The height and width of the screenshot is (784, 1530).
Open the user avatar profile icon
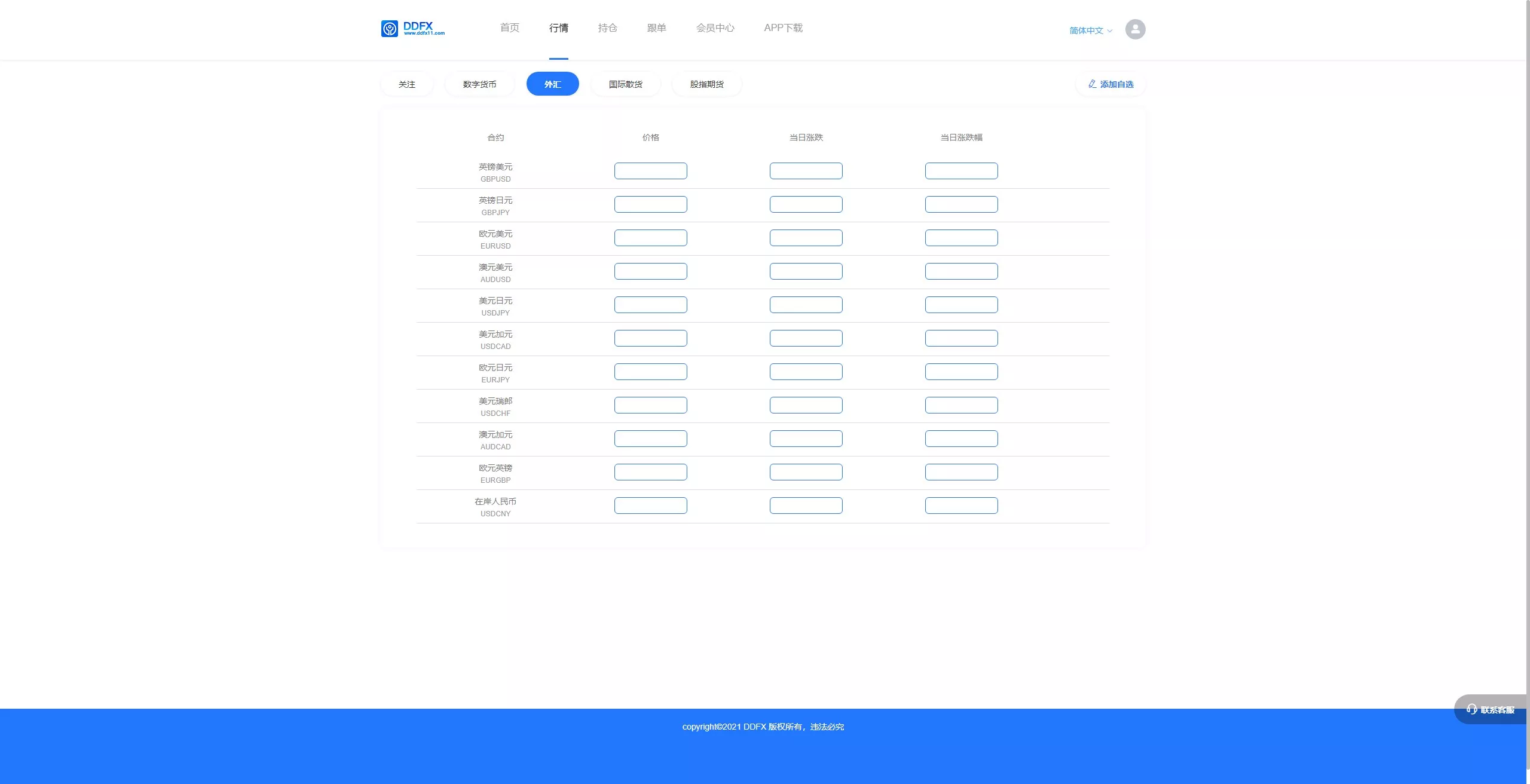(1135, 29)
